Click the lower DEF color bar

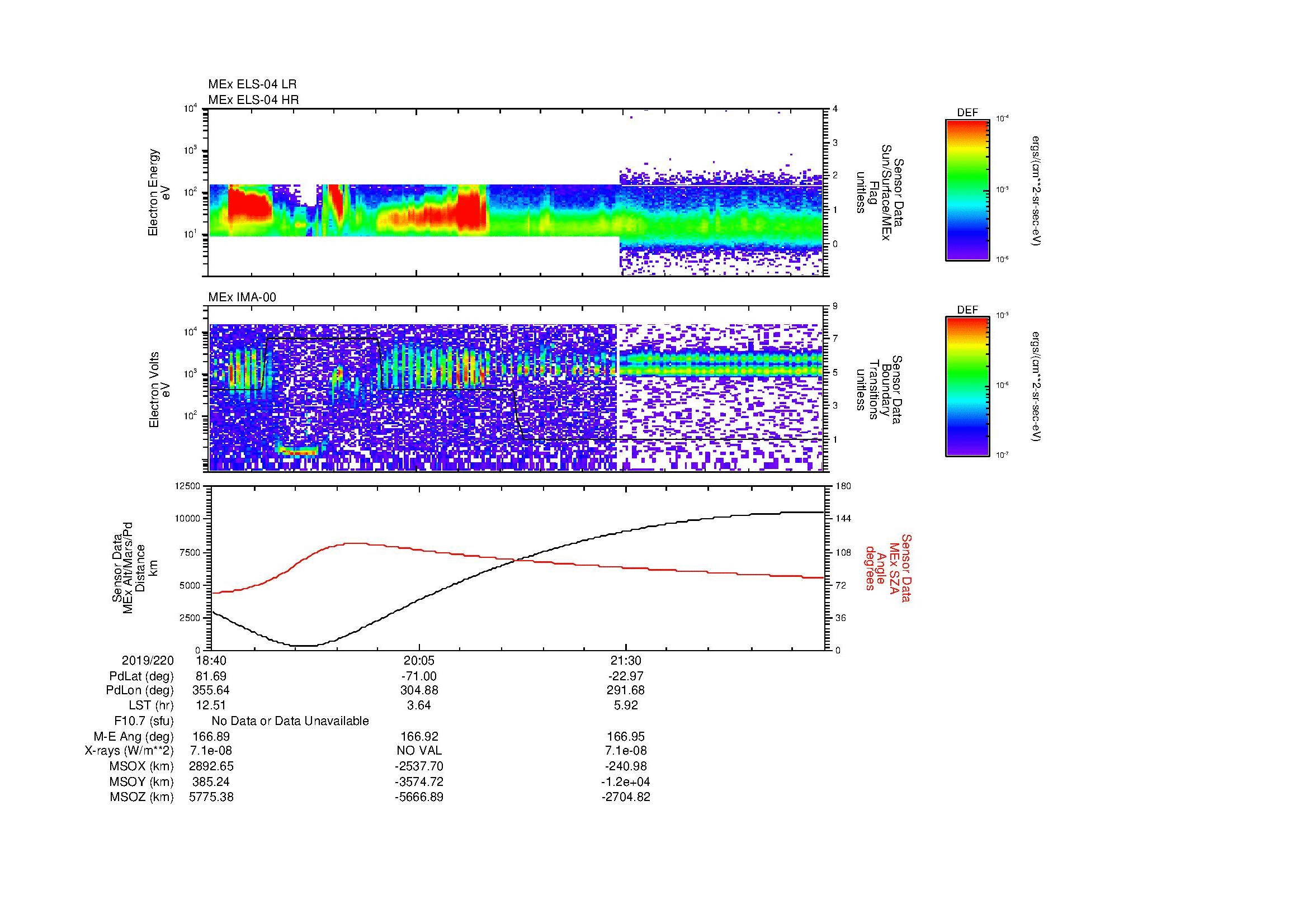click(967, 387)
